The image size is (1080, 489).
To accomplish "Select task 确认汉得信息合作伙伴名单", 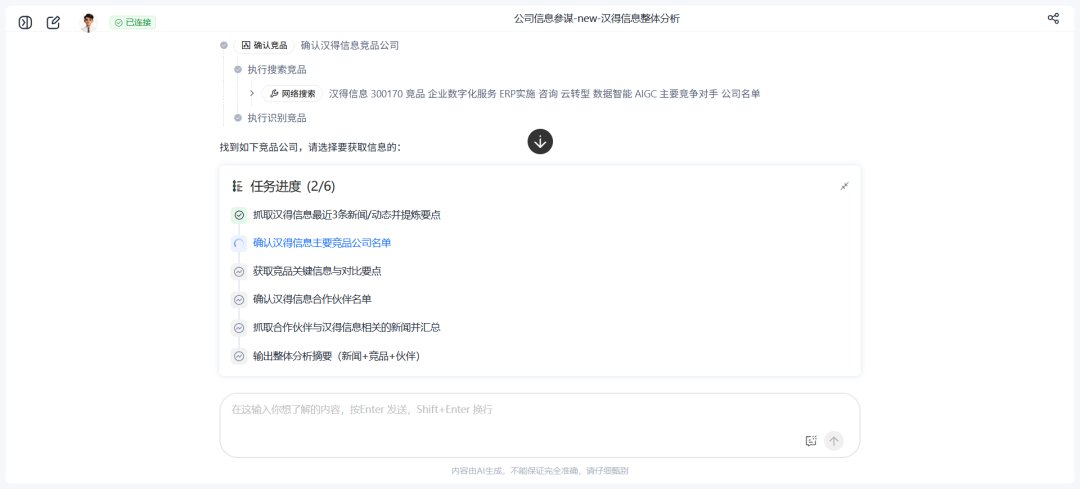I will pos(312,300).
